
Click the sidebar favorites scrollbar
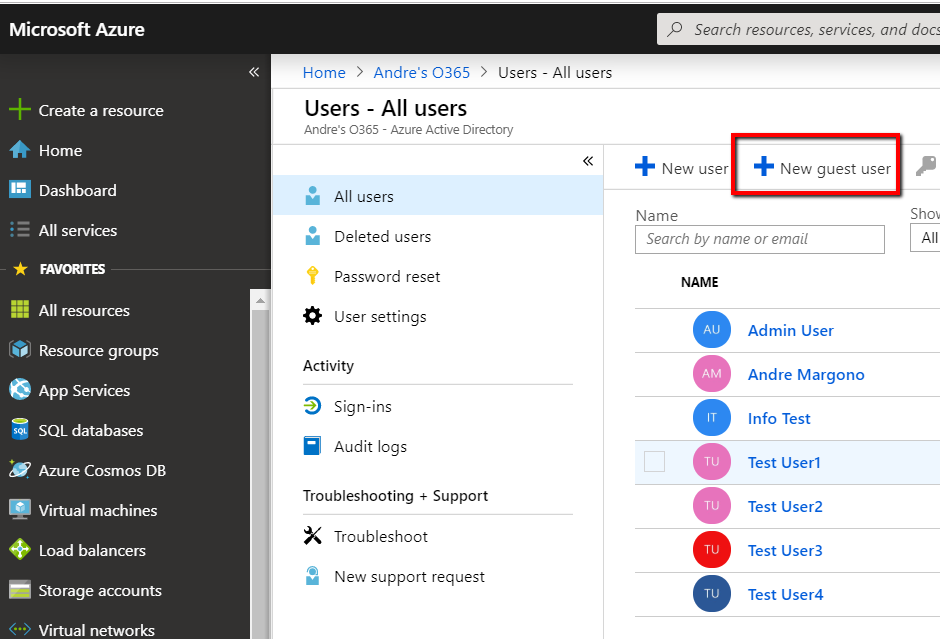click(259, 450)
